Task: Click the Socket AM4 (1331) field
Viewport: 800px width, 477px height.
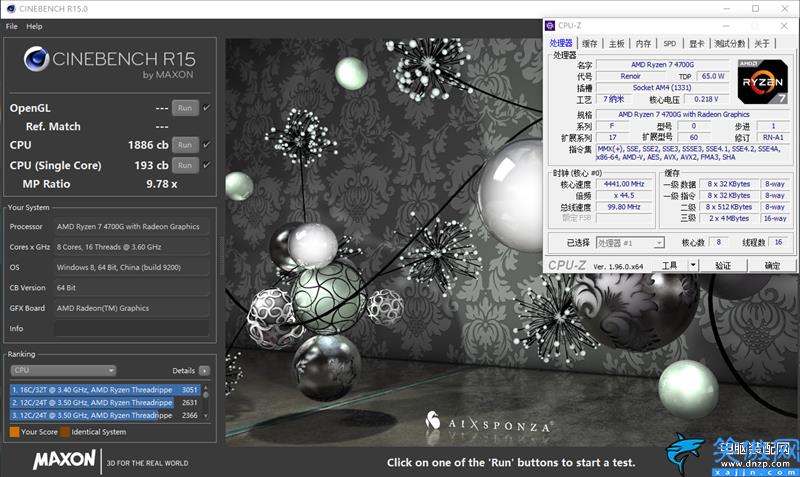Action: (662, 88)
